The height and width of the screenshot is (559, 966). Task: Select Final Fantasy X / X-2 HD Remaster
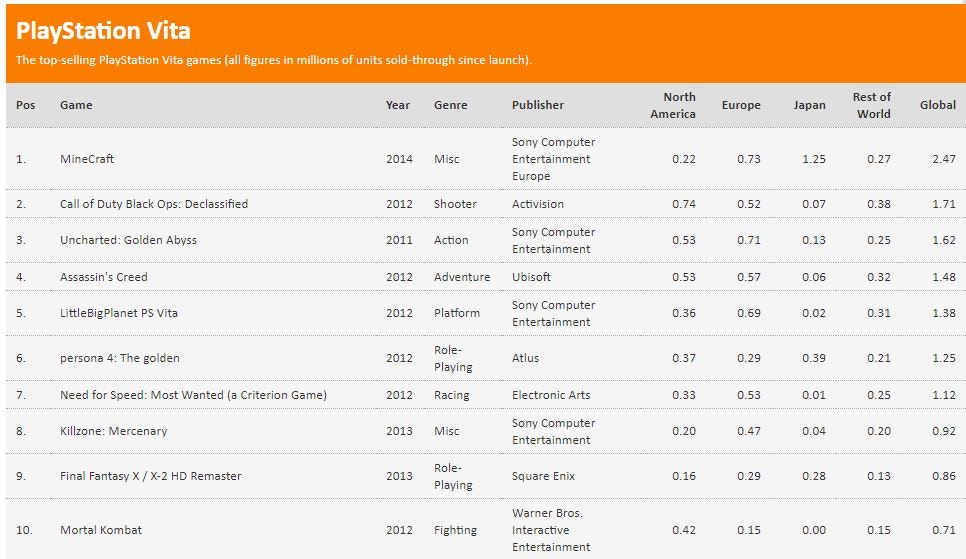(150, 476)
